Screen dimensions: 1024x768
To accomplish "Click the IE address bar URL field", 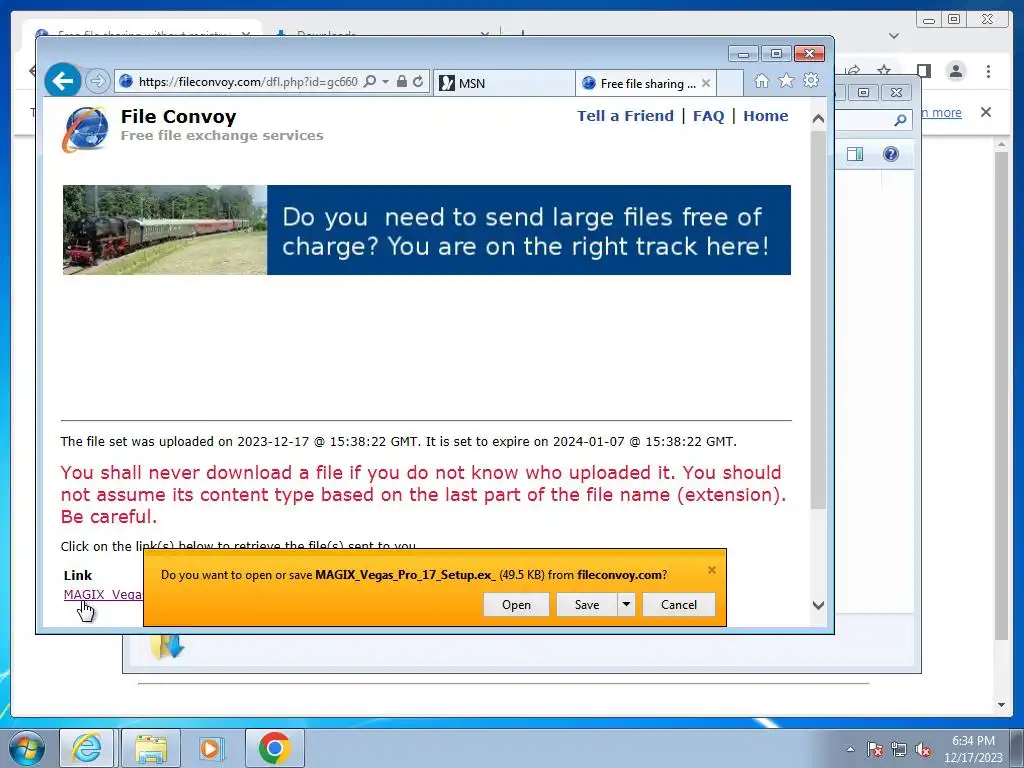I will pos(248,82).
